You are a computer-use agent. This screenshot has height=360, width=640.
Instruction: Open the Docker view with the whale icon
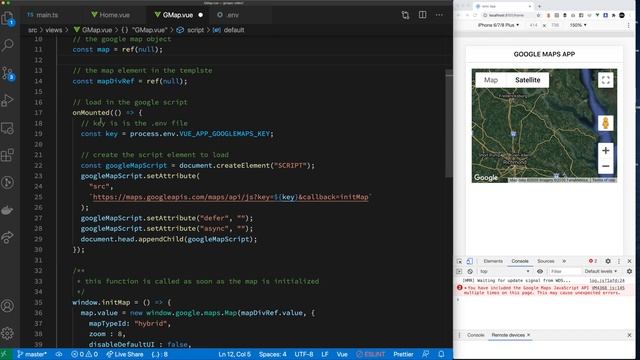pos(8,210)
